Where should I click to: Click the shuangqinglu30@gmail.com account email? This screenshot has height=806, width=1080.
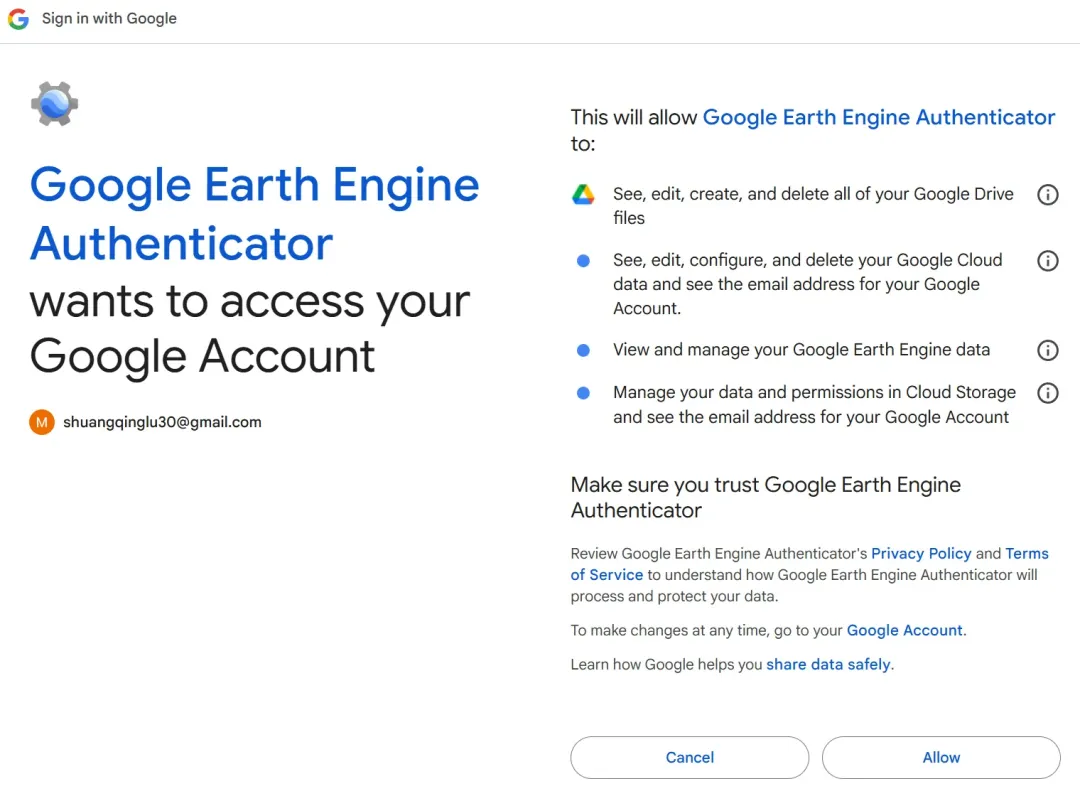pyautogui.click(x=162, y=422)
